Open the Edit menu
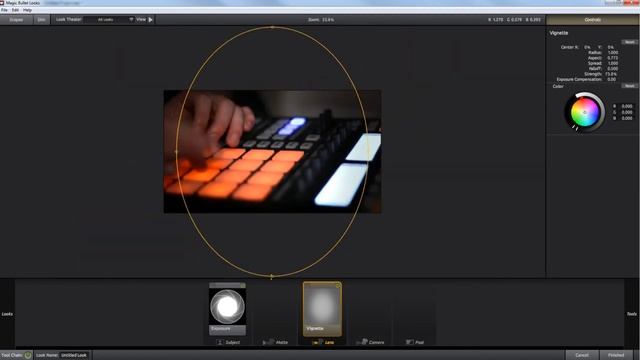This screenshot has width=640, height=360. point(15,10)
